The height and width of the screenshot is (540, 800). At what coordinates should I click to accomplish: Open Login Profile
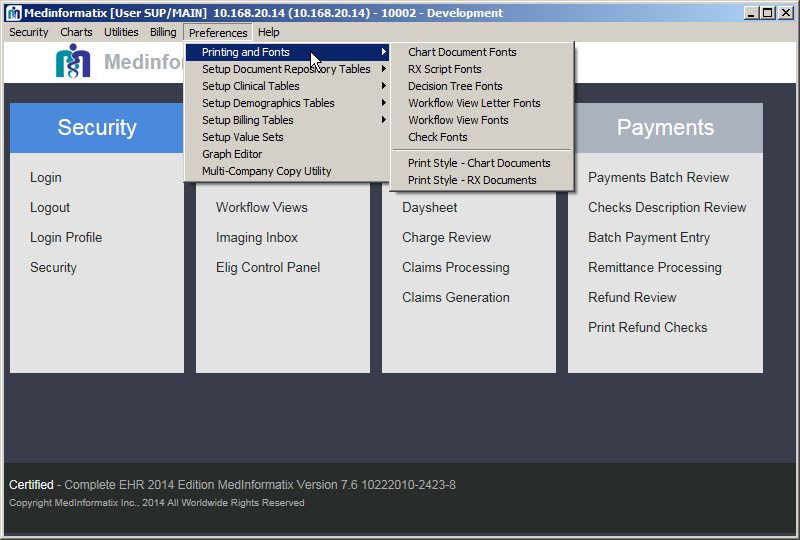click(x=66, y=238)
